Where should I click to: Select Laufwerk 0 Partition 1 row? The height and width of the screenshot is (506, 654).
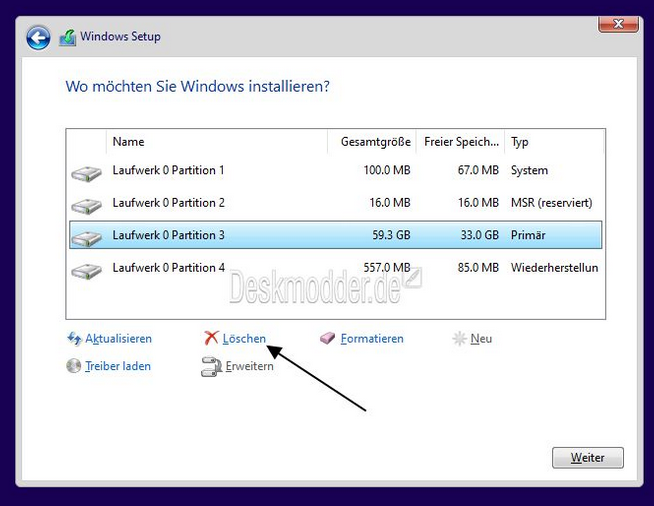pyautogui.click(x=335, y=170)
